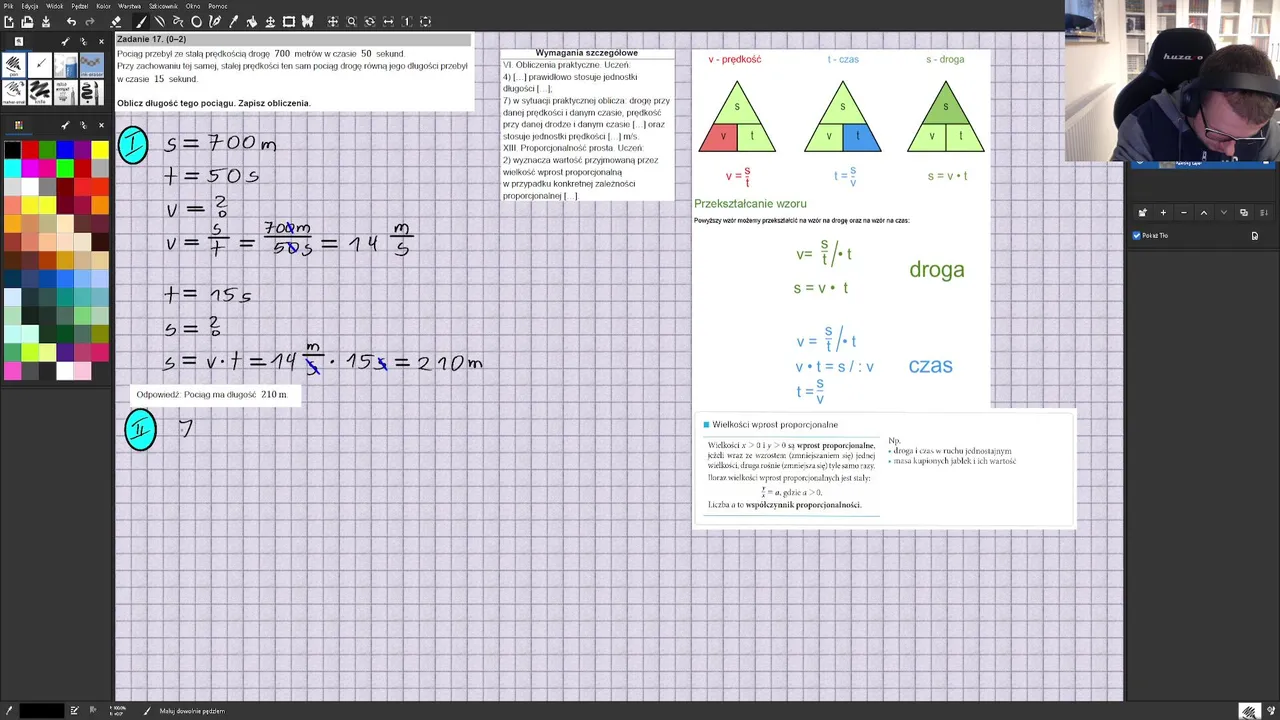
Task: Select the inking tool
Action: coord(215,22)
